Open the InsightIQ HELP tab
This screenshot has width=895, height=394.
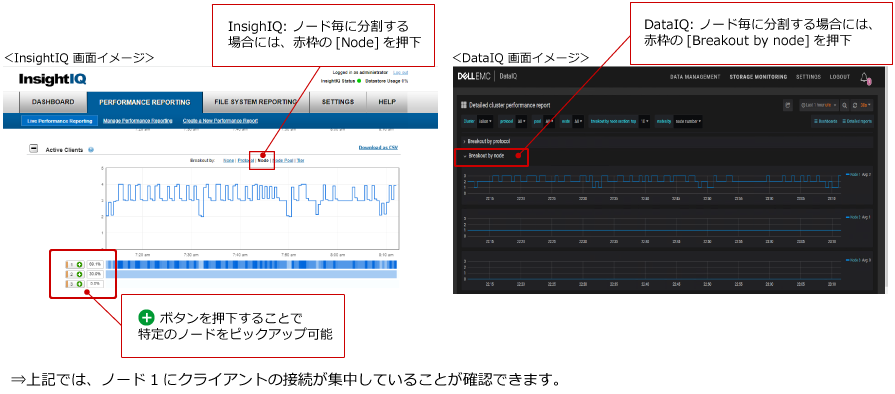tap(387, 102)
